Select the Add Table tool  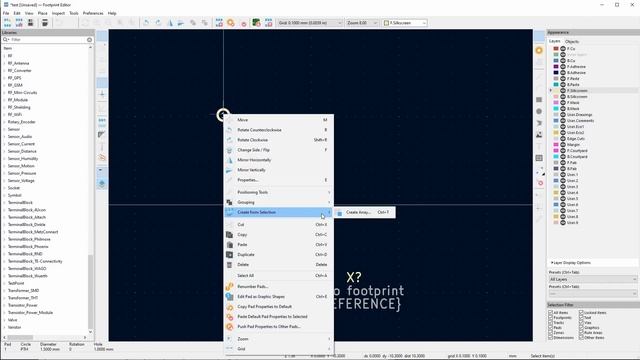click(539, 158)
